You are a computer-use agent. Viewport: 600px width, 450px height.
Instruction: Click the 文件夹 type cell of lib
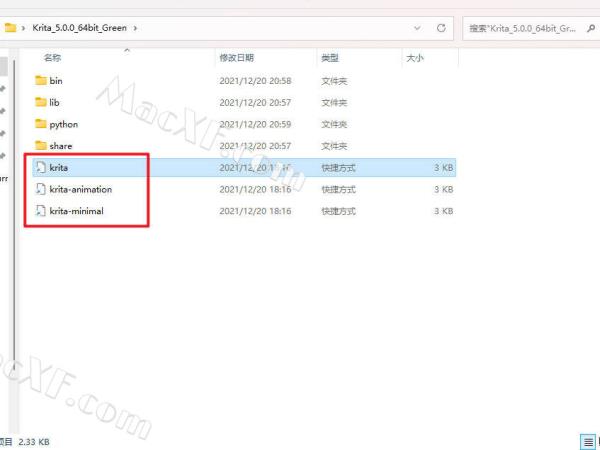coord(334,103)
